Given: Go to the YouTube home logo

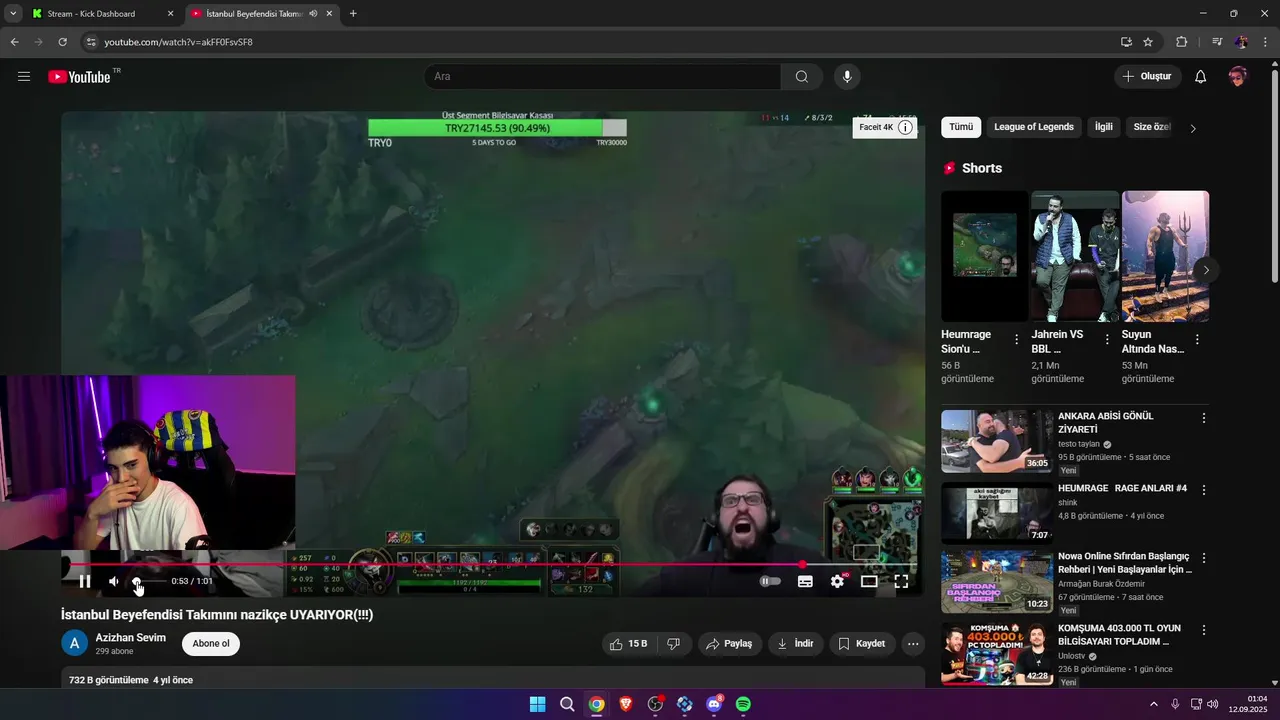Looking at the screenshot, I should (x=79, y=77).
